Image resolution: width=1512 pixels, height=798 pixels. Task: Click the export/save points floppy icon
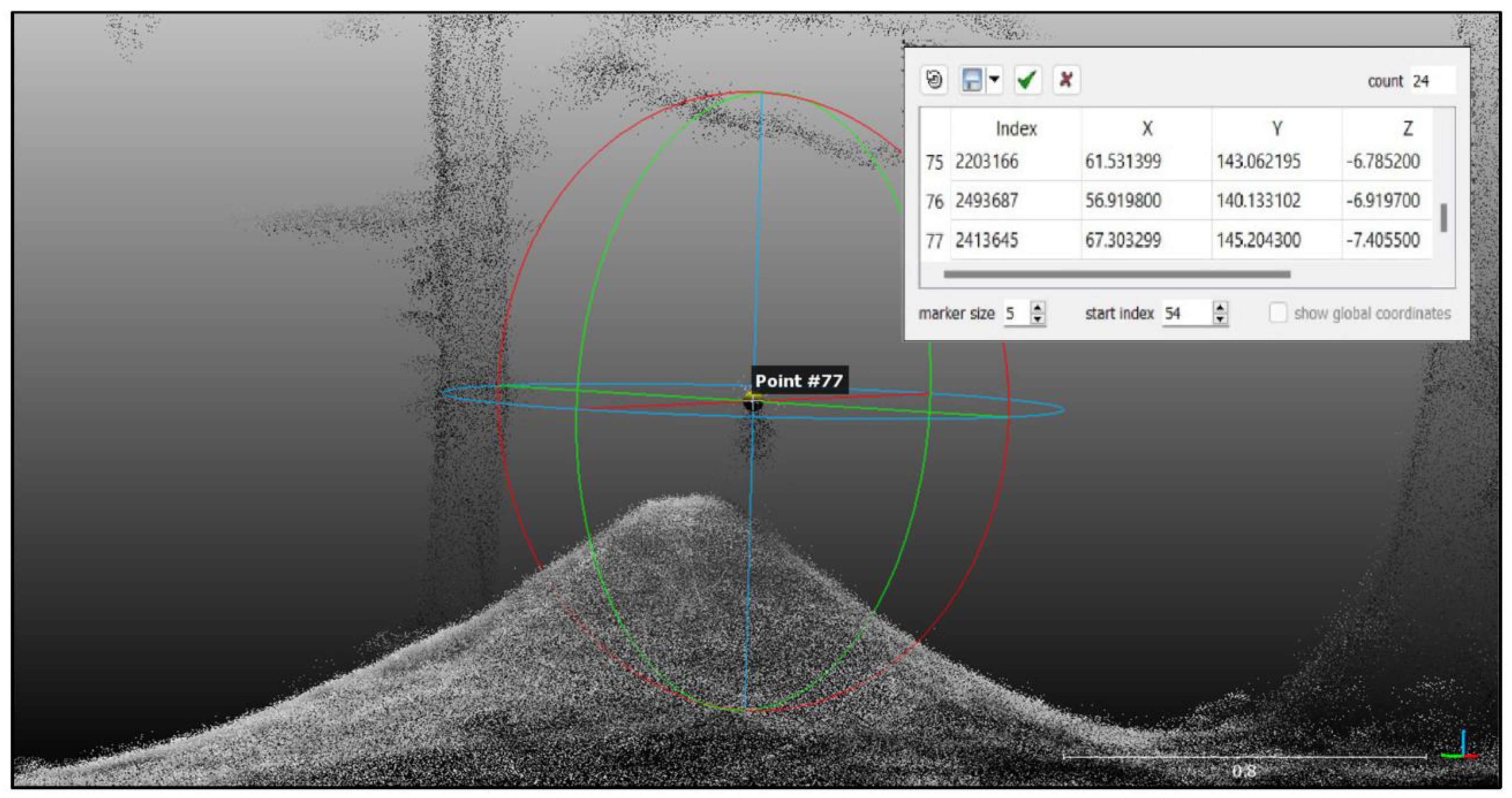tap(972, 80)
